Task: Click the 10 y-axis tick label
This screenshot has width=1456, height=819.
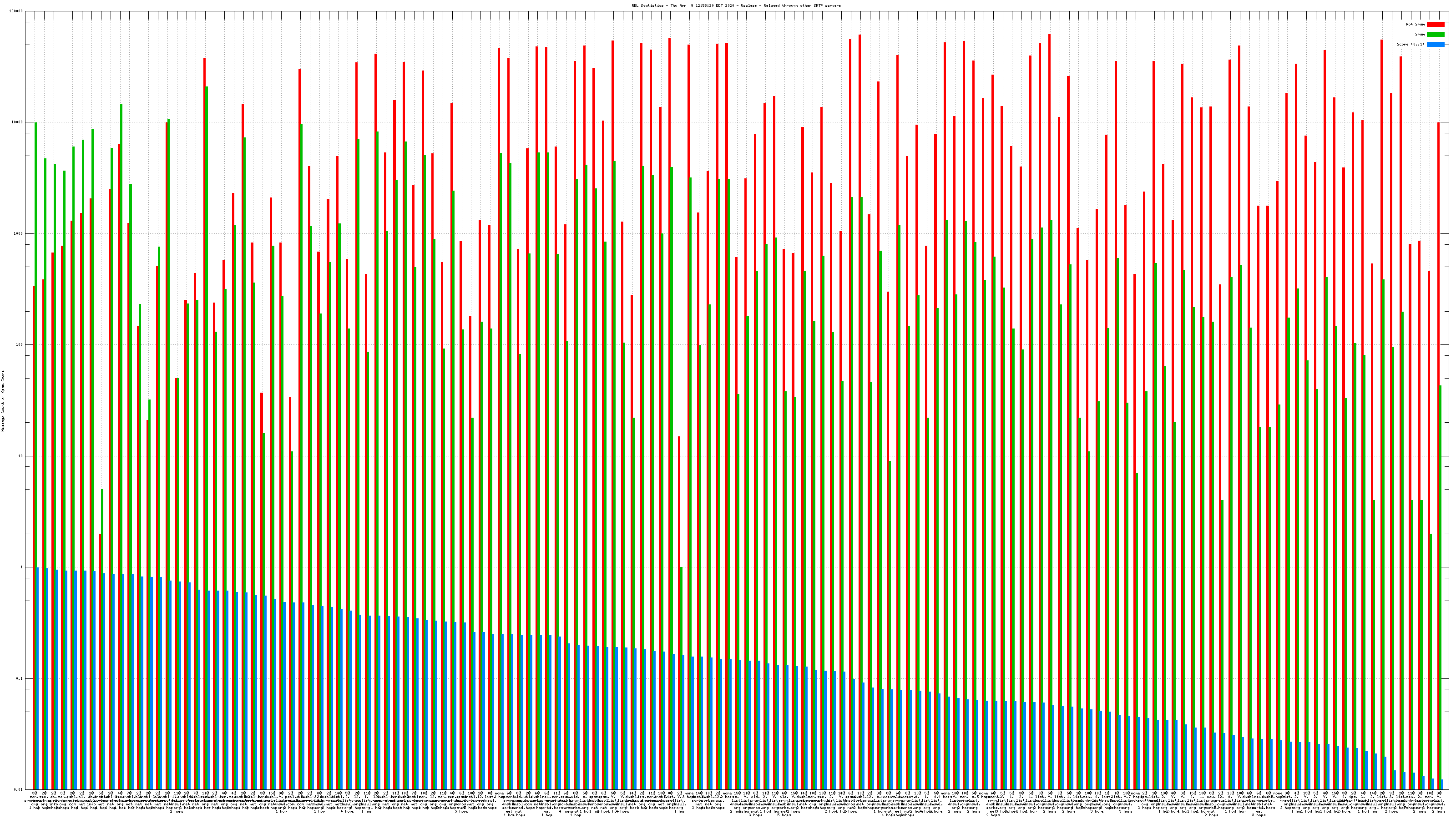Action: coord(21,456)
